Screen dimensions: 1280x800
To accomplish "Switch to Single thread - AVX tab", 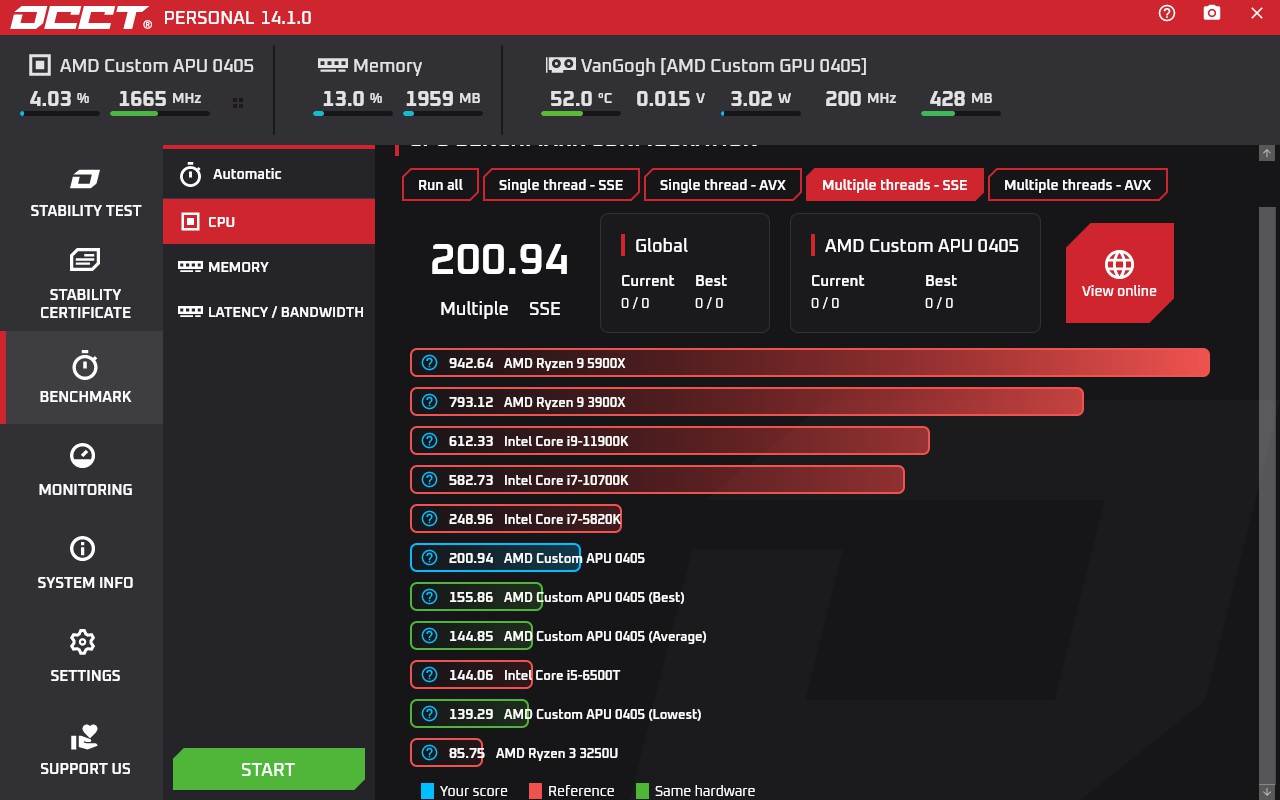I will tap(722, 185).
